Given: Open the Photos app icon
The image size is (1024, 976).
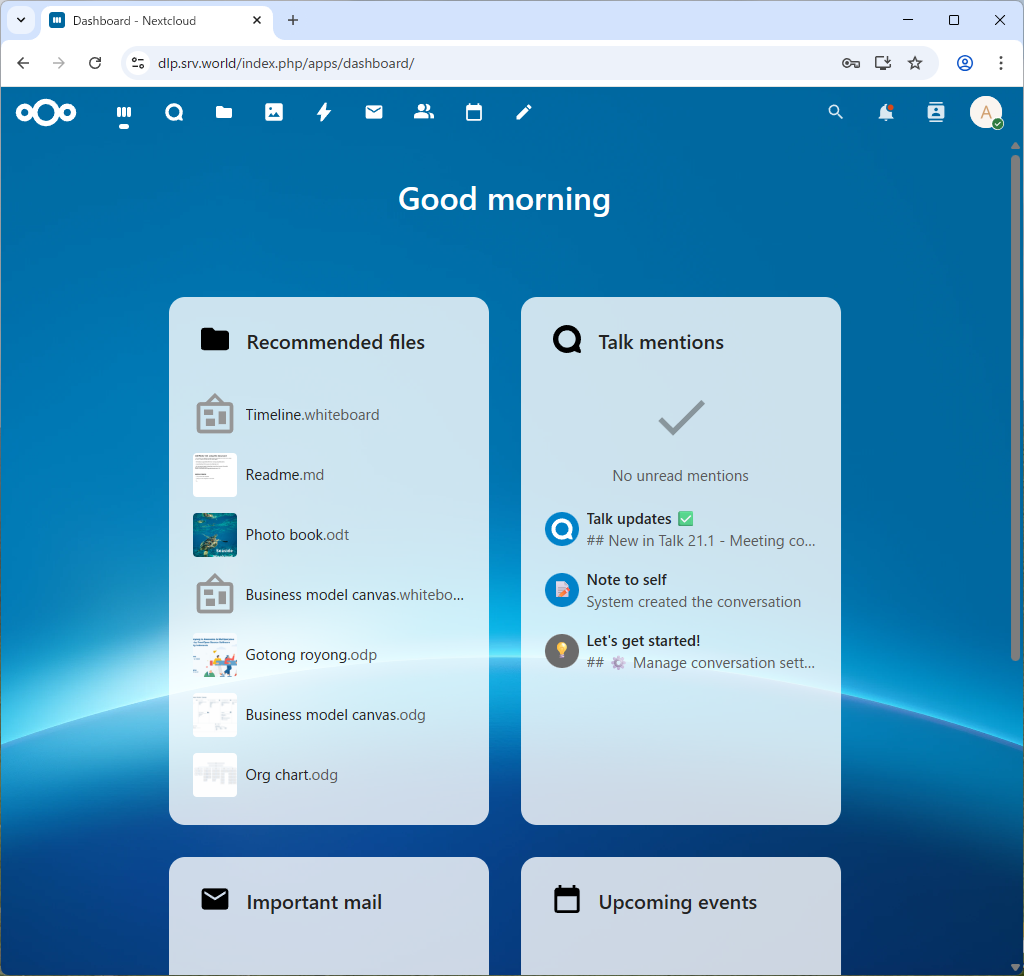Looking at the screenshot, I should click(274, 113).
